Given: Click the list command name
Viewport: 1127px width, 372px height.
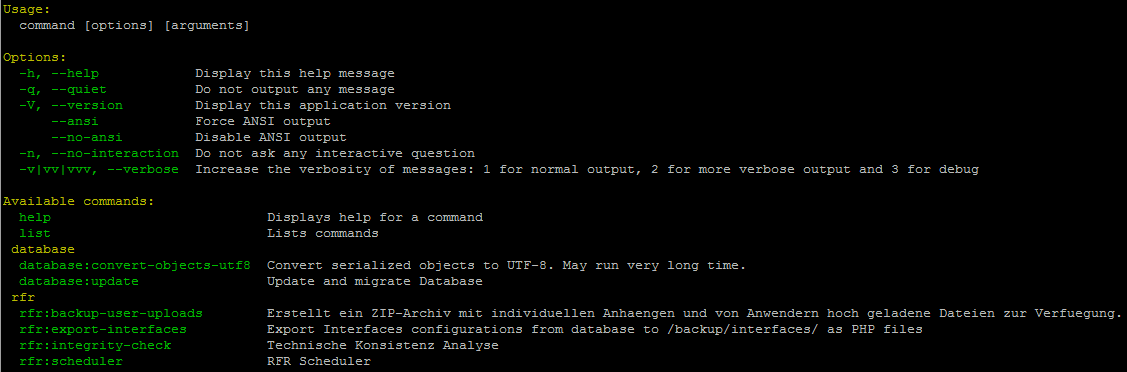Looking at the screenshot, I should [x=35, y=233].
